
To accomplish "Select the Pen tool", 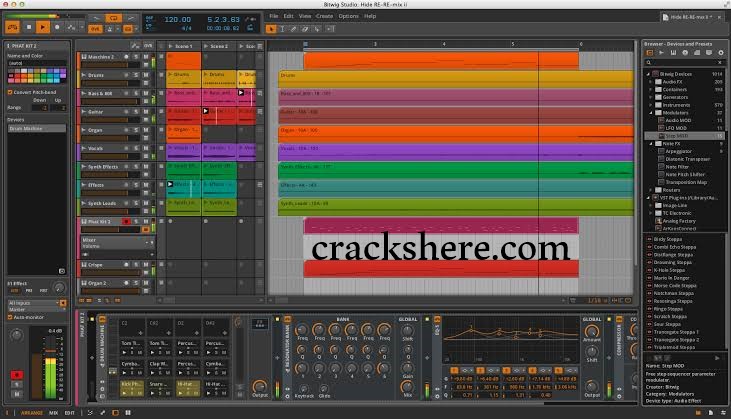I will click(x=293, y=29).
